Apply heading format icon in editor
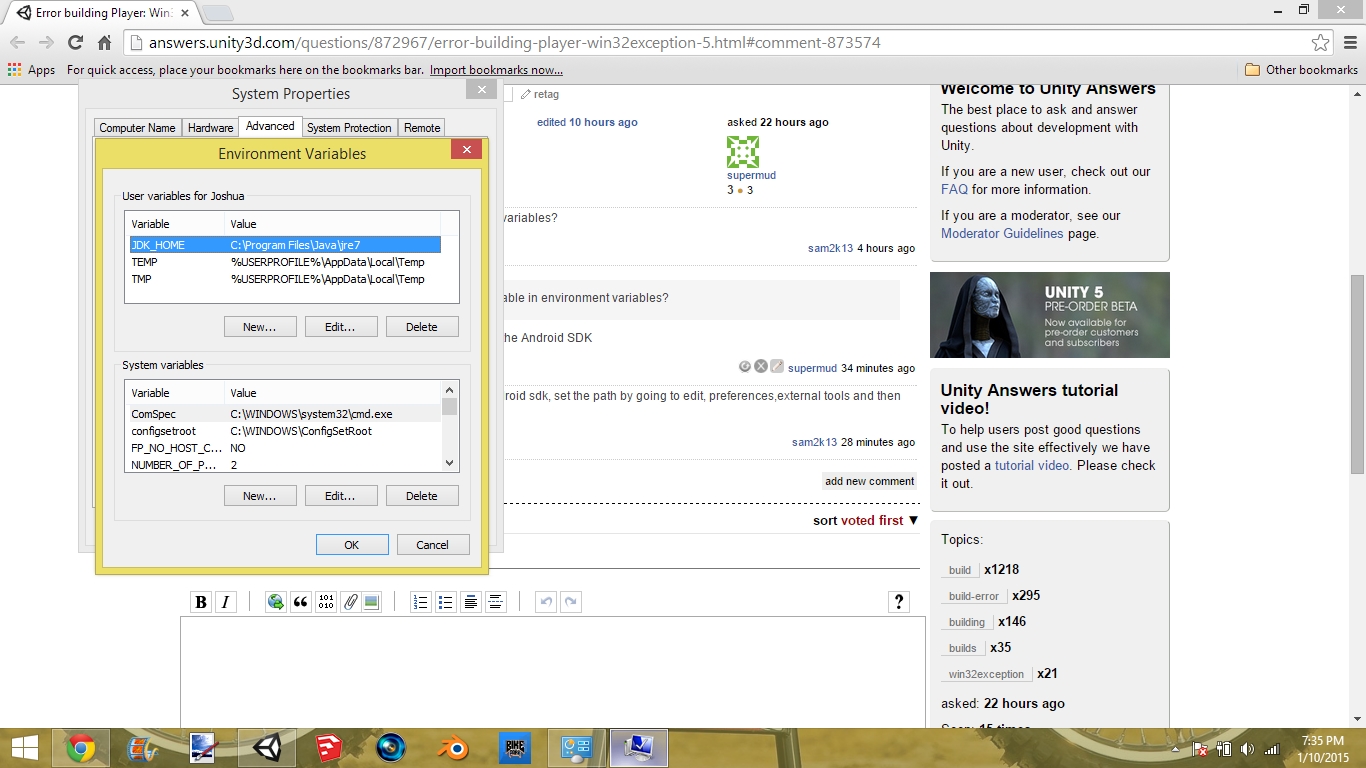This screenshot has width=1366, height=768. pos(470,602)
